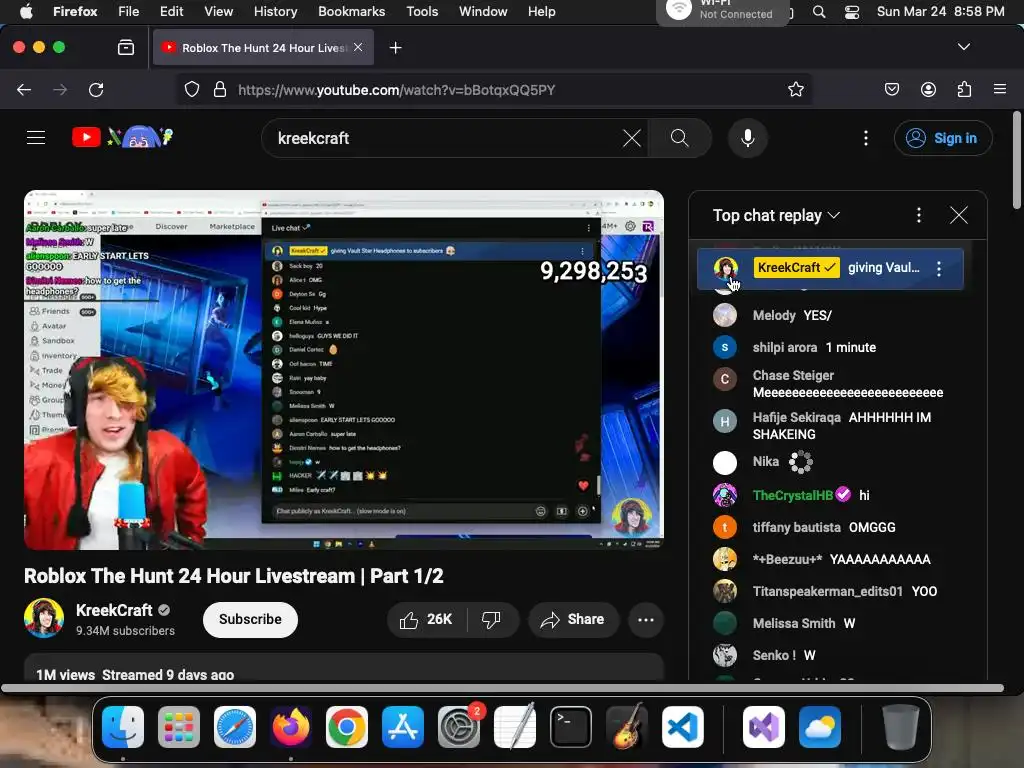Open the Apple menu
The height and width of the screenshot is (768, 1024).
(x=26, y=11)
